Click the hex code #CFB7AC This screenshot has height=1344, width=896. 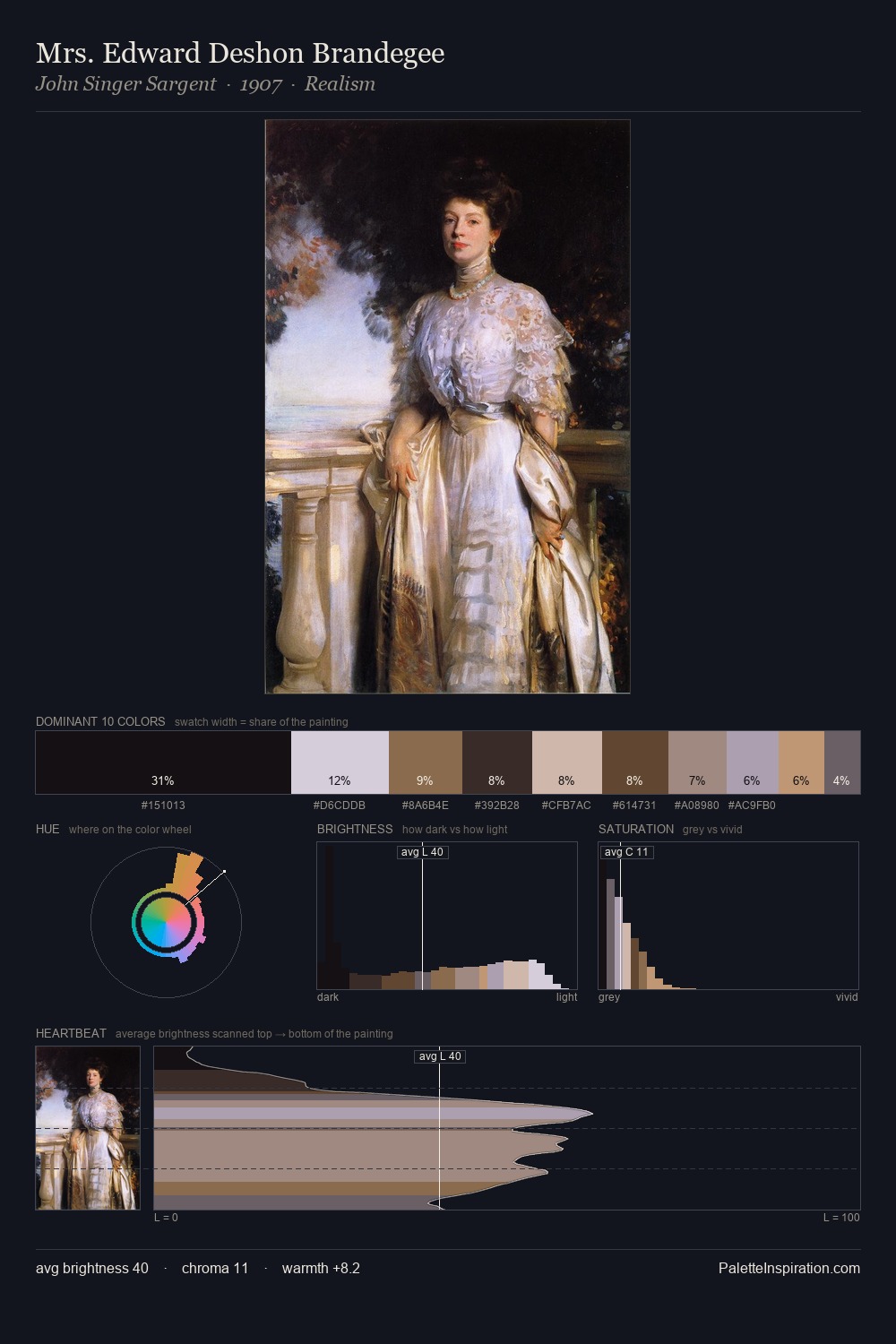pyautogui.click(x=566, y=806)
